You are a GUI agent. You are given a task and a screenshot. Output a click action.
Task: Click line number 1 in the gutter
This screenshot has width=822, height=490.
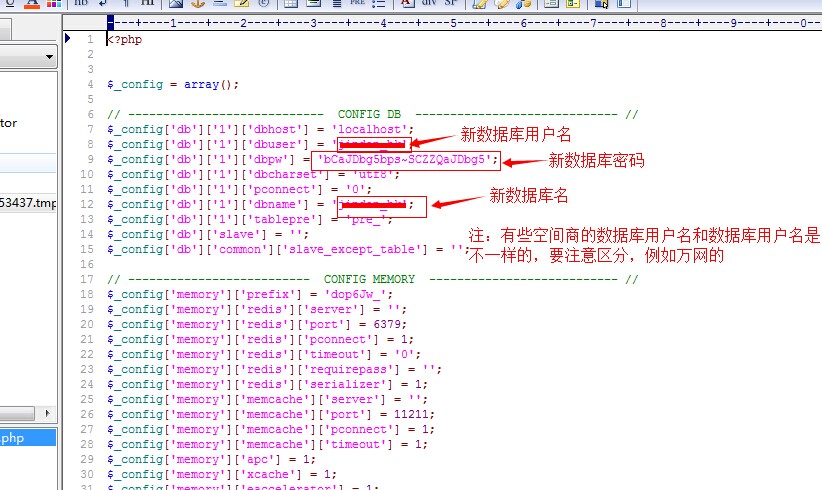click(x=90, y=39)
